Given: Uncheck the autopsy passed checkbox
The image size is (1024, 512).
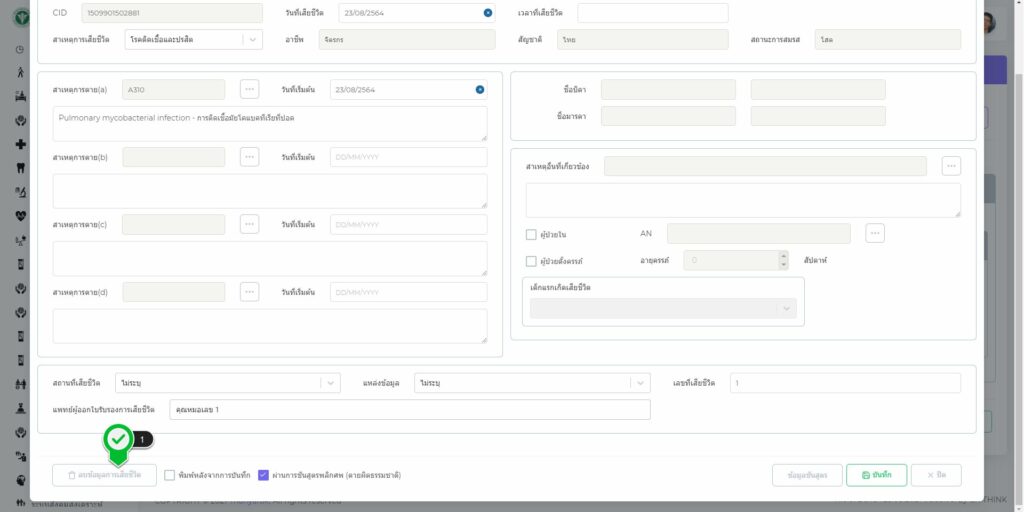Looking at the screenshot, I should pyautogui.click(x=264, y=475).
